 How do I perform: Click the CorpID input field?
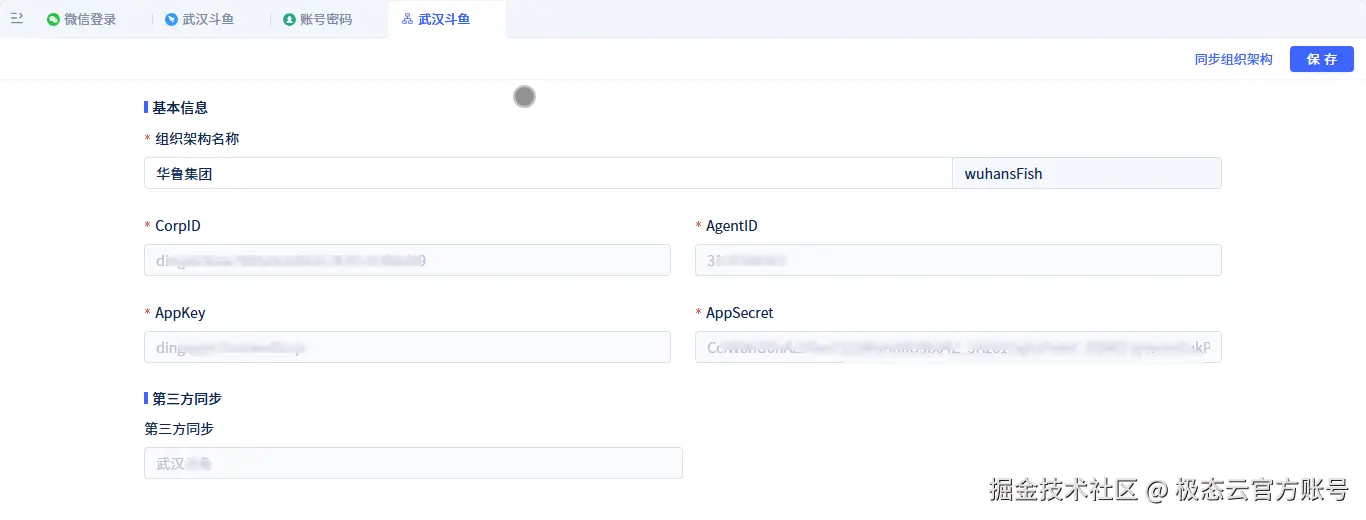click(x=407, y=260)
